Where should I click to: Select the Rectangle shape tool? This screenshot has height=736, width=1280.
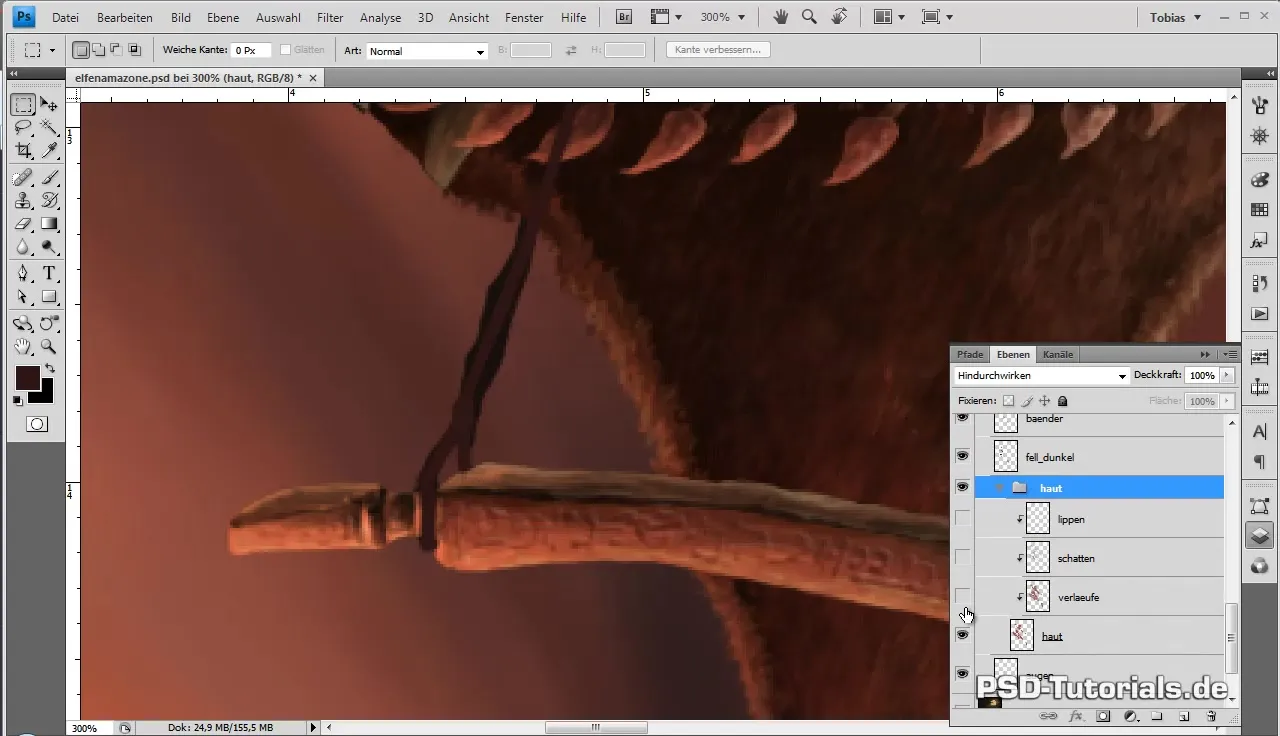click(x=48, y=297)
